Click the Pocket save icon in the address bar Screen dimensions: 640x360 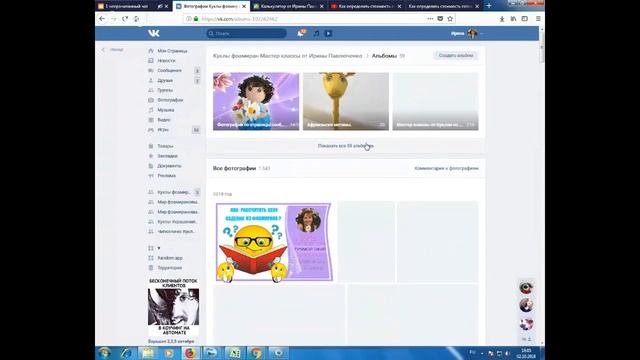440,19
